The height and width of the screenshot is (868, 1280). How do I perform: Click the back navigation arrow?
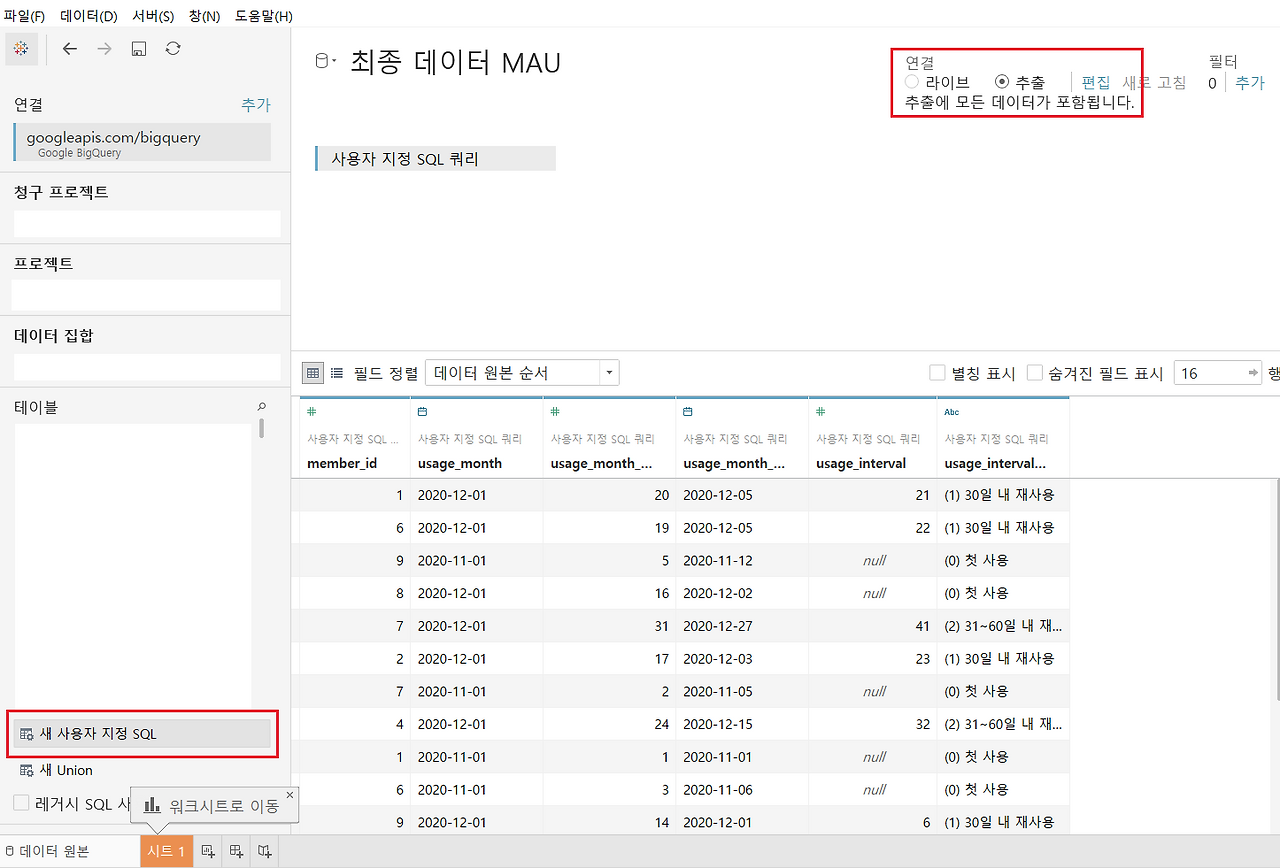coord(69,48)
